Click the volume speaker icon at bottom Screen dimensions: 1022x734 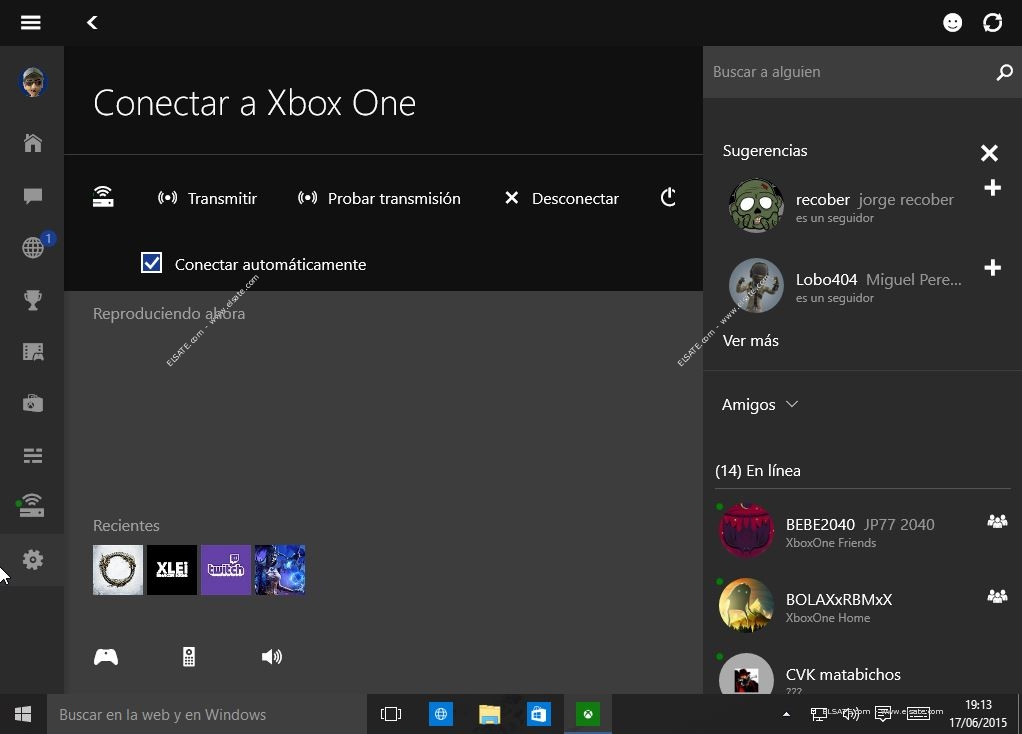click(x=272, y=657)
